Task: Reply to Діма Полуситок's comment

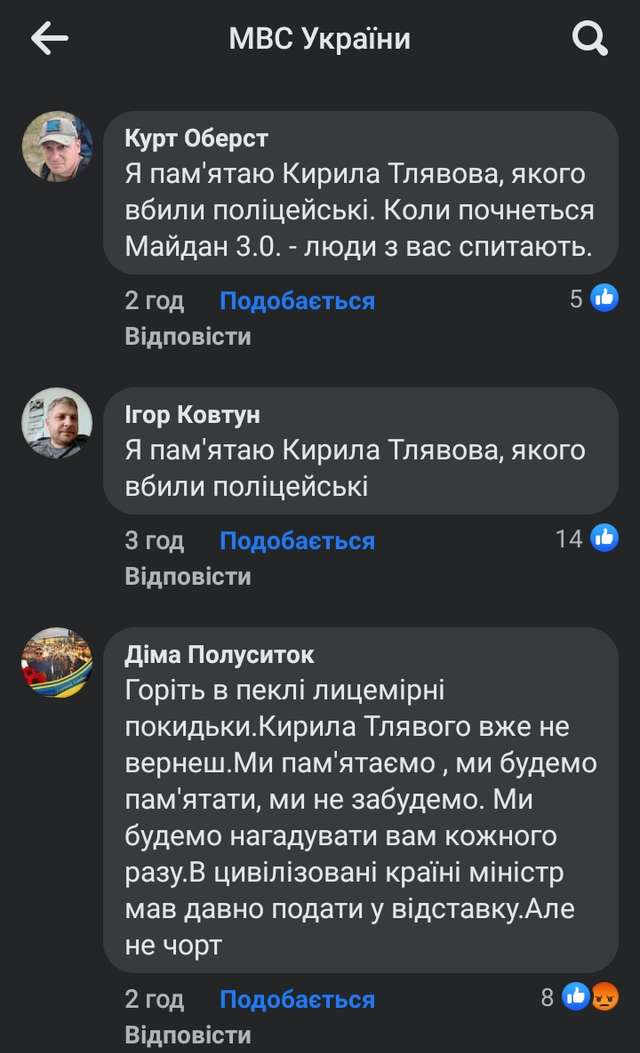Action: pos(188,1034)
